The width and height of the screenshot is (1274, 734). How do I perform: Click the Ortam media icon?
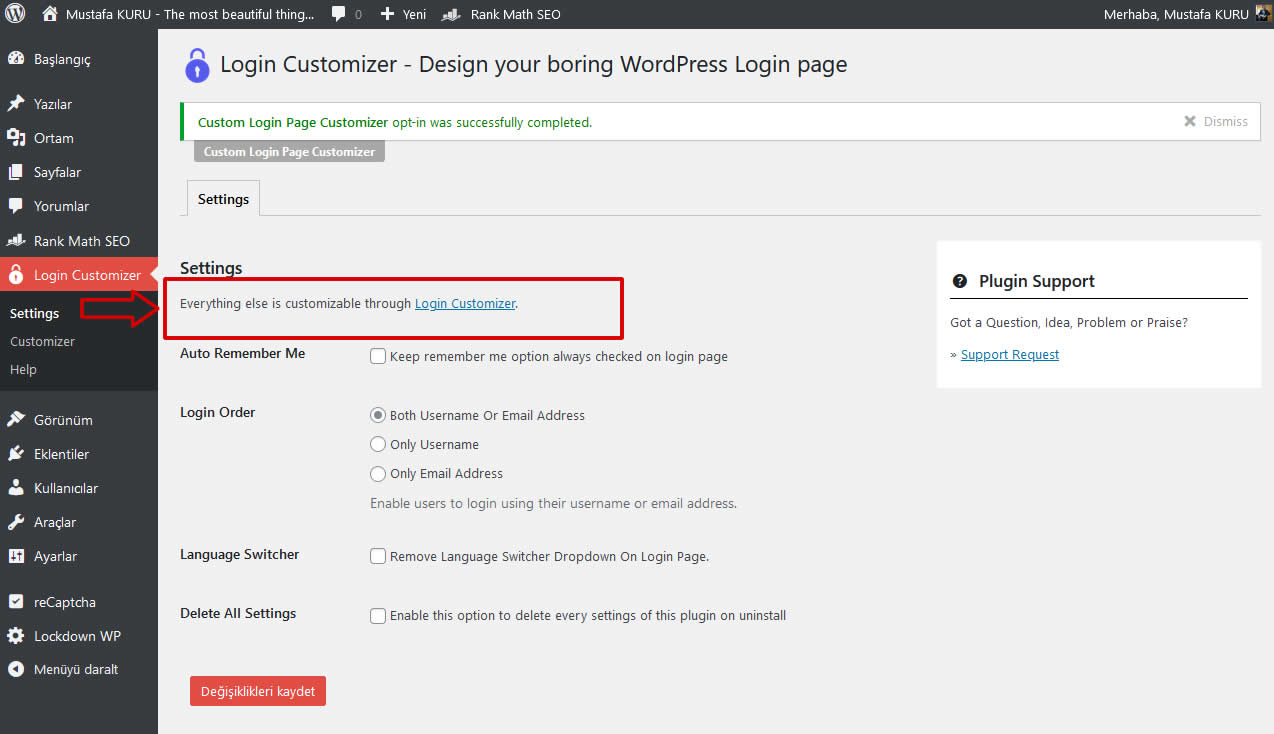16,138
